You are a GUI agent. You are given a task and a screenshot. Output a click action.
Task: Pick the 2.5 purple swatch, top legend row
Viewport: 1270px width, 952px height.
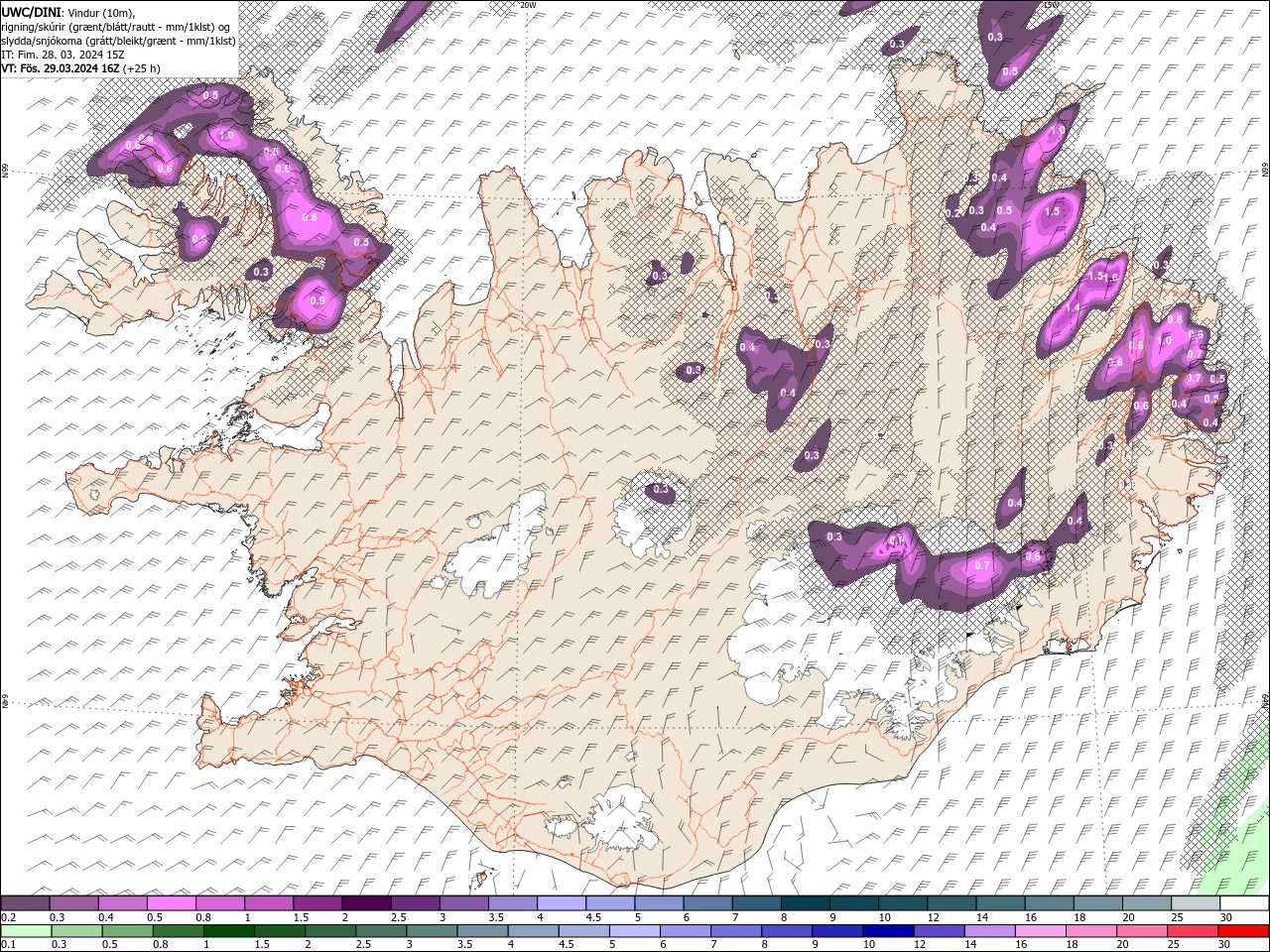(415, 903)
